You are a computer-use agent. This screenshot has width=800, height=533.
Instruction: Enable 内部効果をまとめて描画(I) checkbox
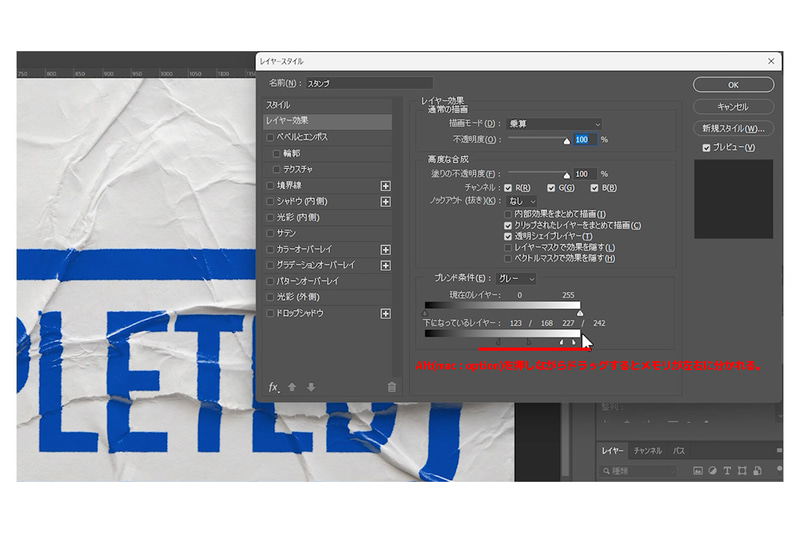(508, 214)
